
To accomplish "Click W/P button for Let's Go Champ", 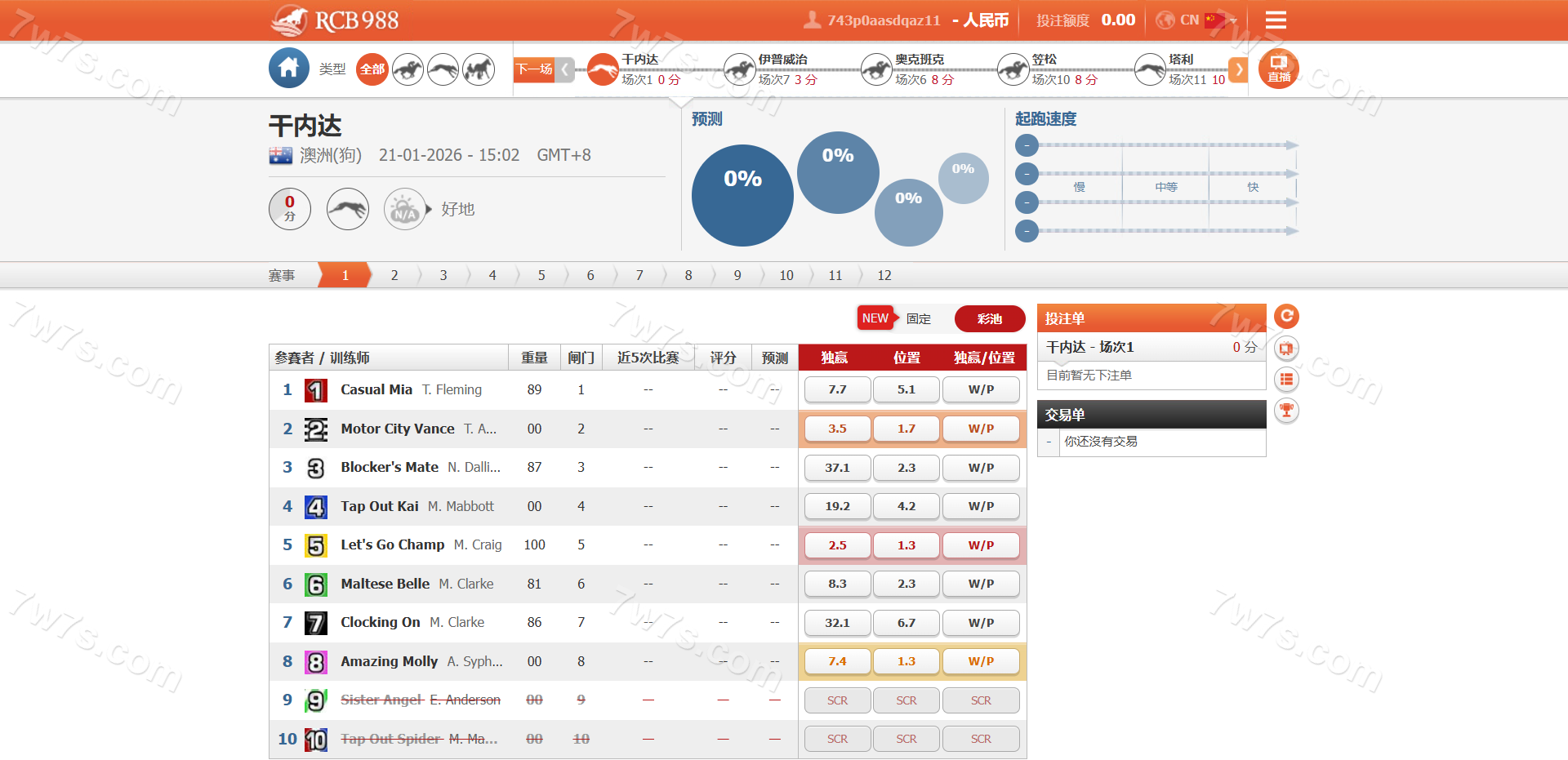I will pos(981,545).
